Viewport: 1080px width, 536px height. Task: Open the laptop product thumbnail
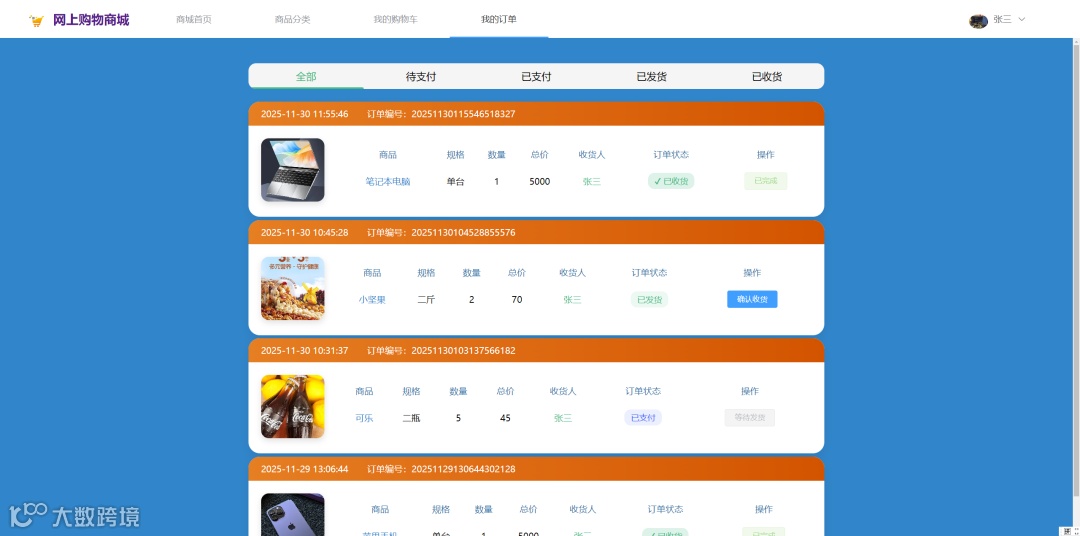(x=293, y=170)
